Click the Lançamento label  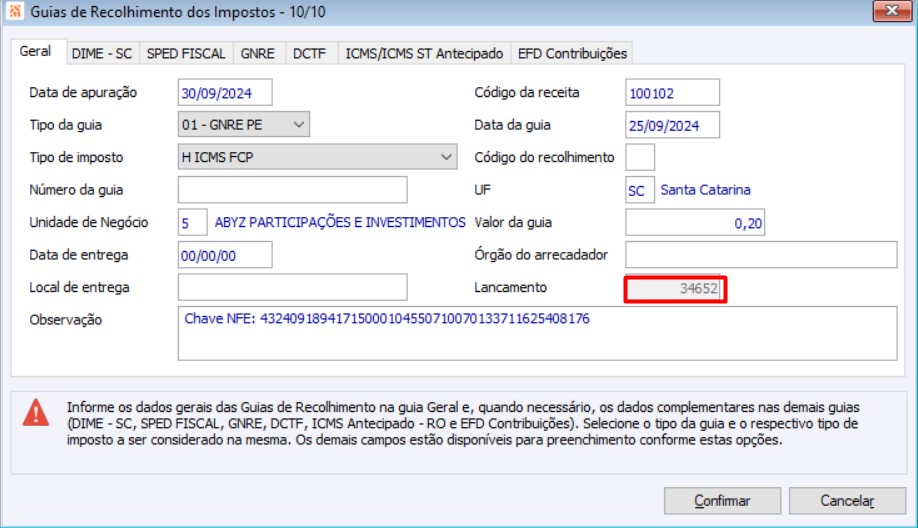click(511, 287)
